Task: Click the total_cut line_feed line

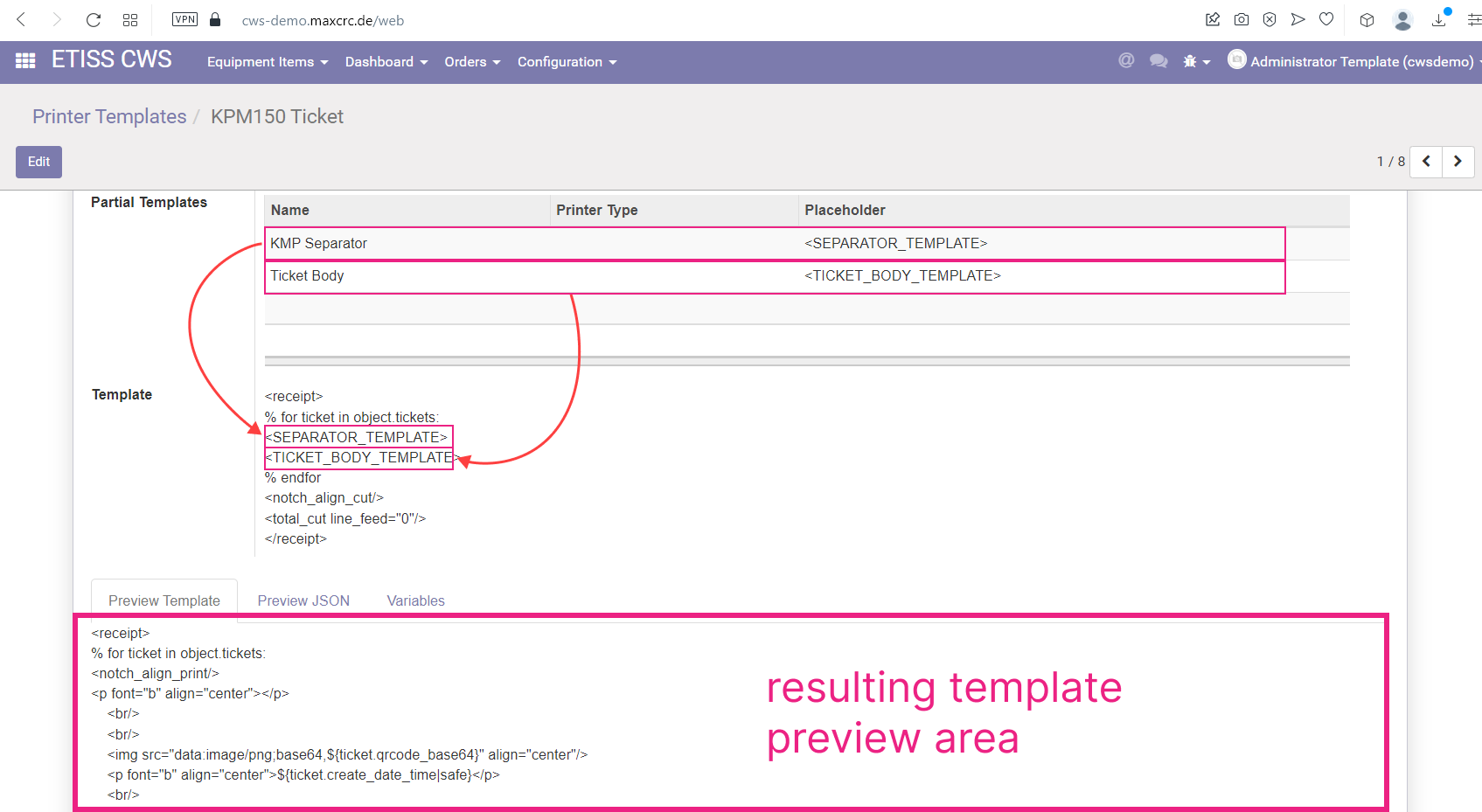Action: click(x=345, y=518)
